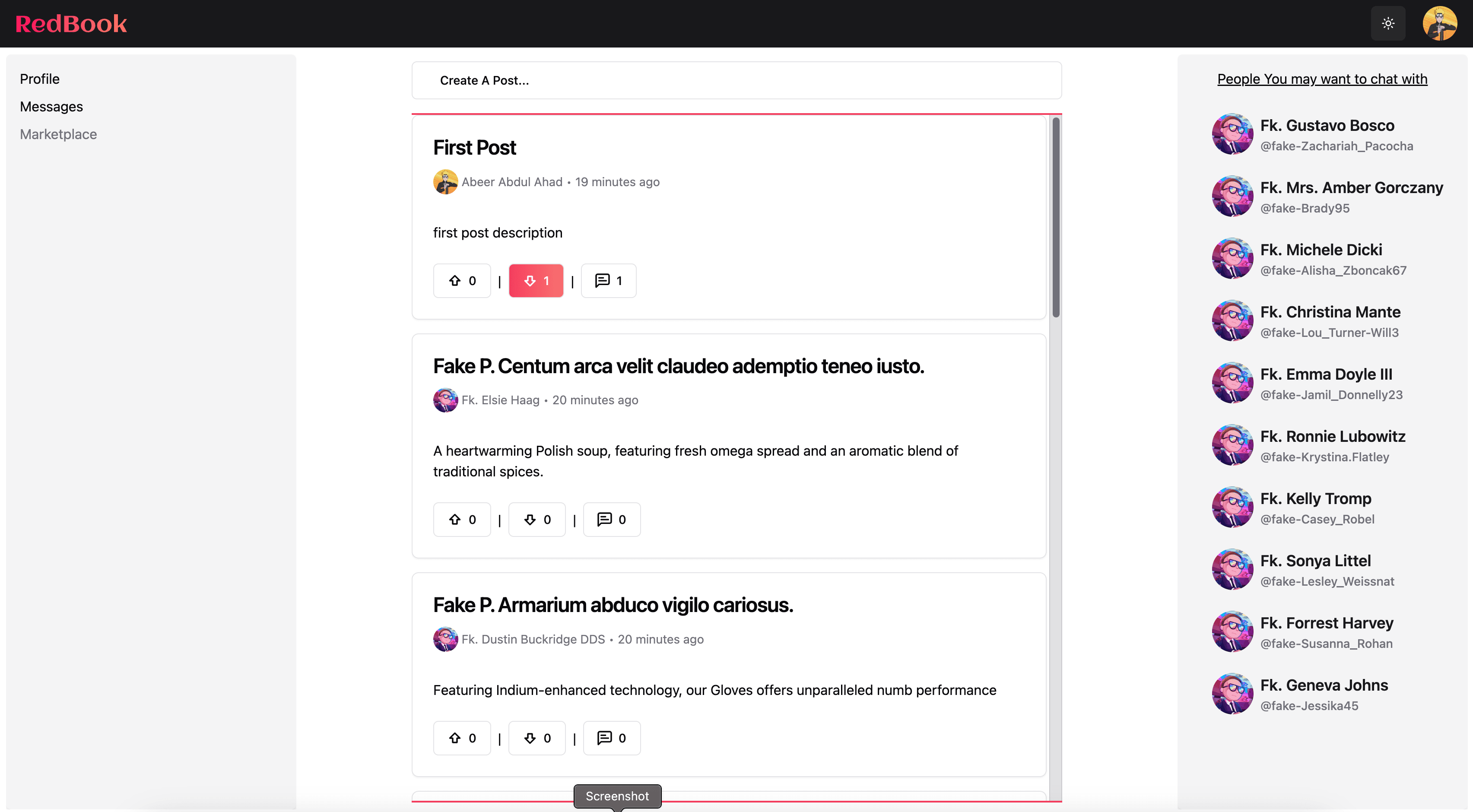Image resolution: width=1473 pixels, height=812 pixels.
Task: Open comments on Armarium abduco post
Action: tap(612, 738)
